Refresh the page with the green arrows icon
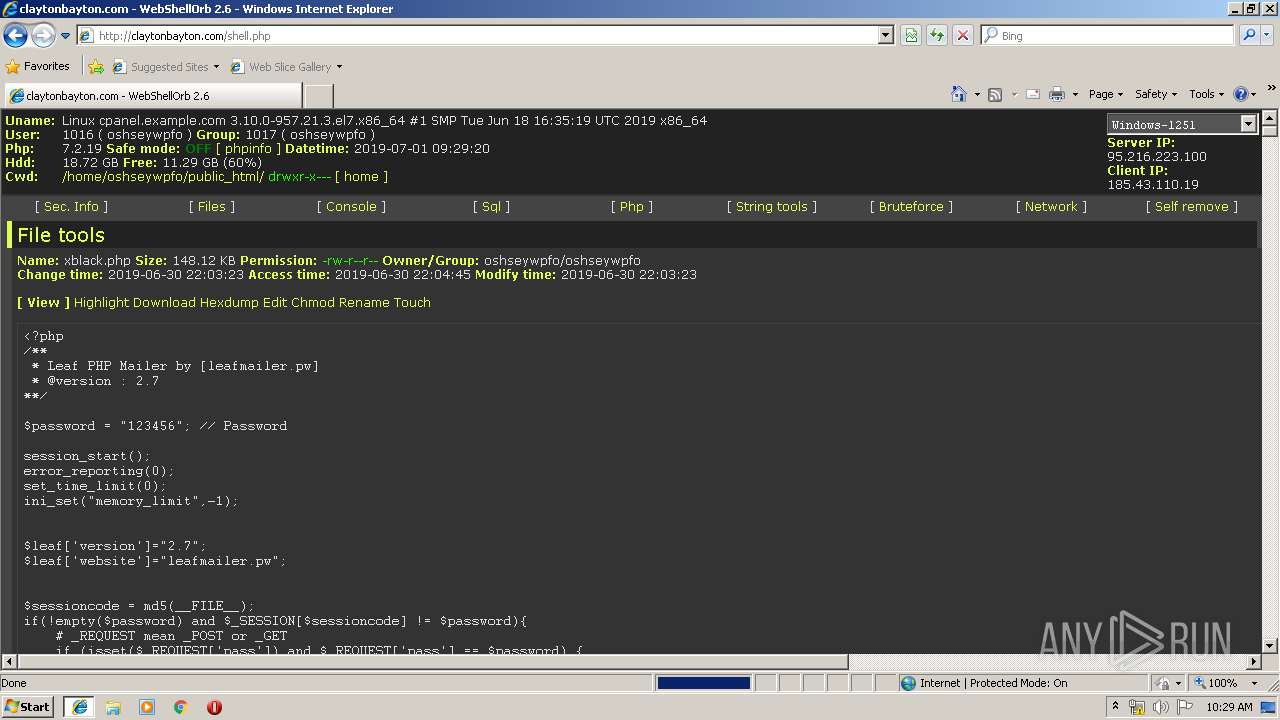 pos(937,36)
